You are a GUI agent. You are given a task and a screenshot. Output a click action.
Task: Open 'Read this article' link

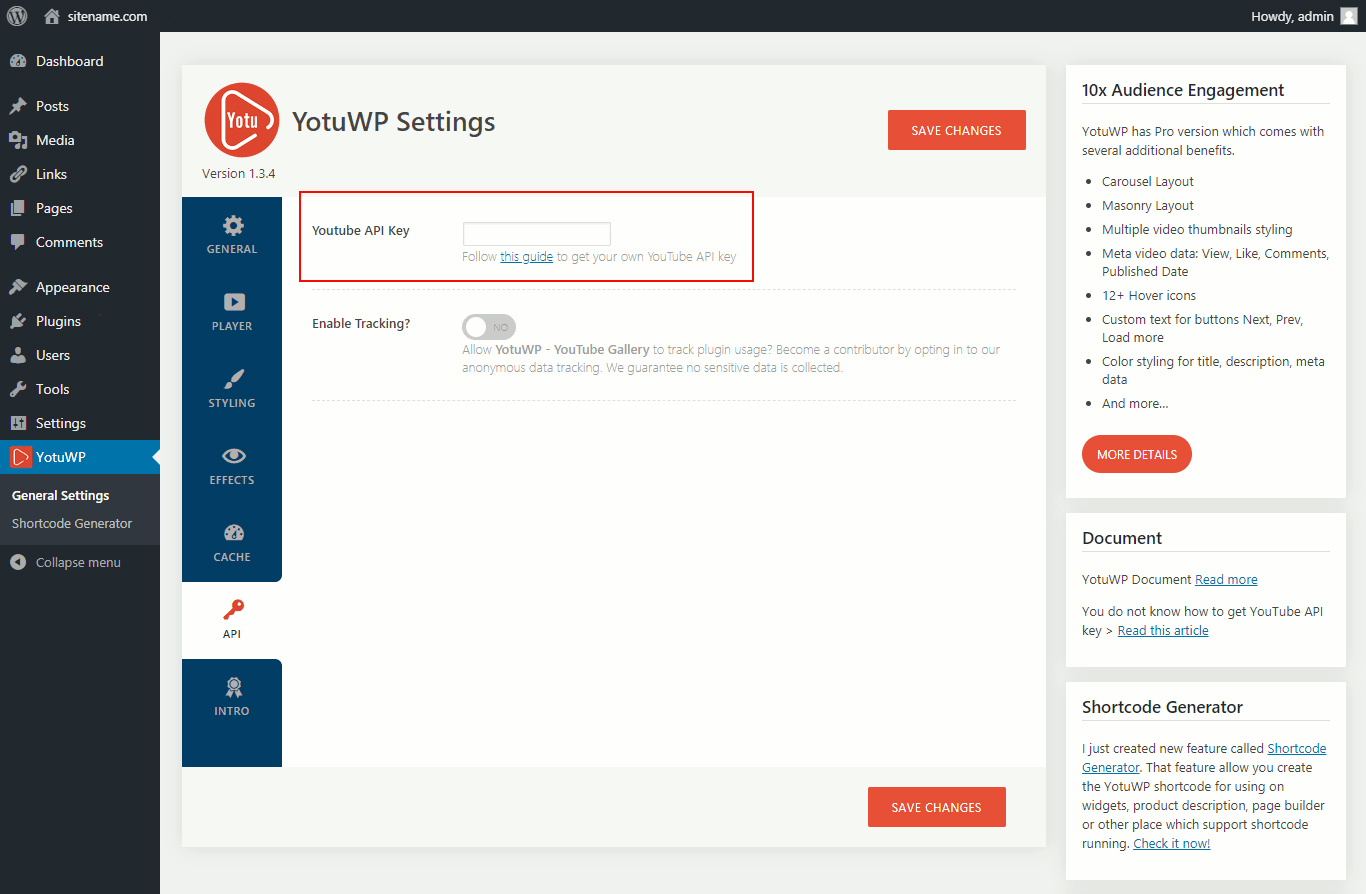pyautogui.click(x=1163, y=631)
